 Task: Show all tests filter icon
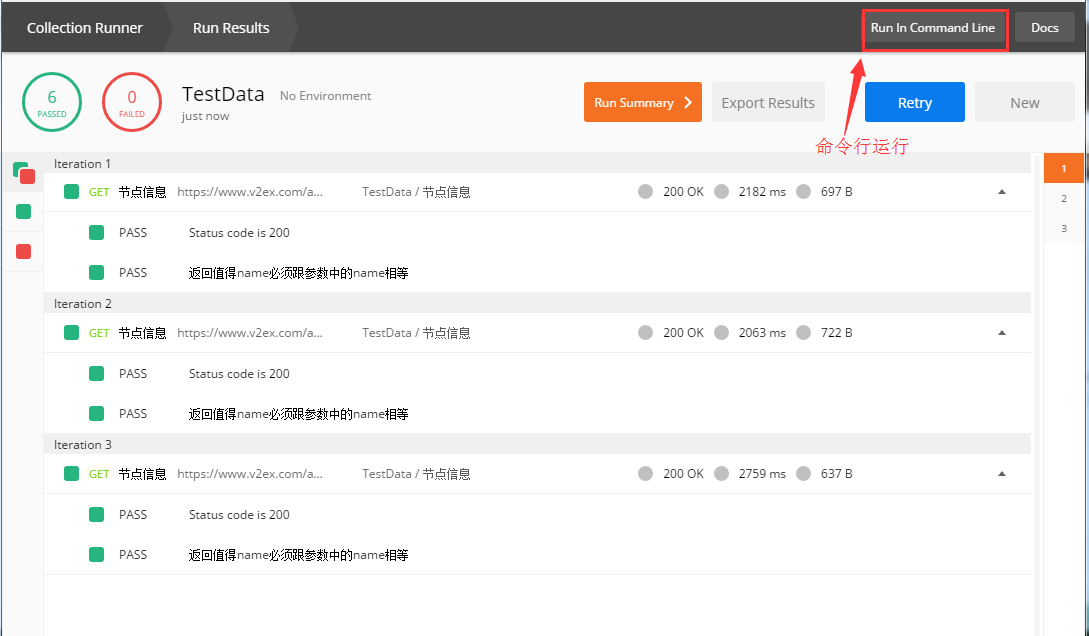pyautogui.click(x=24, y=172)
